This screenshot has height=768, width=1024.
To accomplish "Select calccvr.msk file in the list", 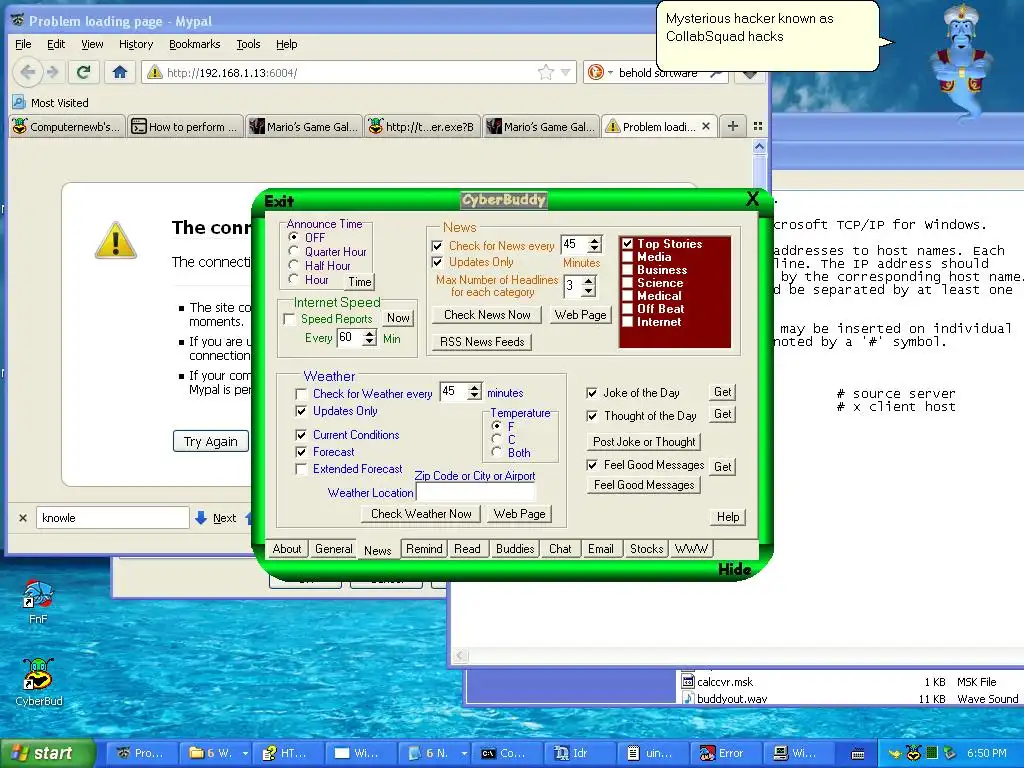I will [725, 682].
